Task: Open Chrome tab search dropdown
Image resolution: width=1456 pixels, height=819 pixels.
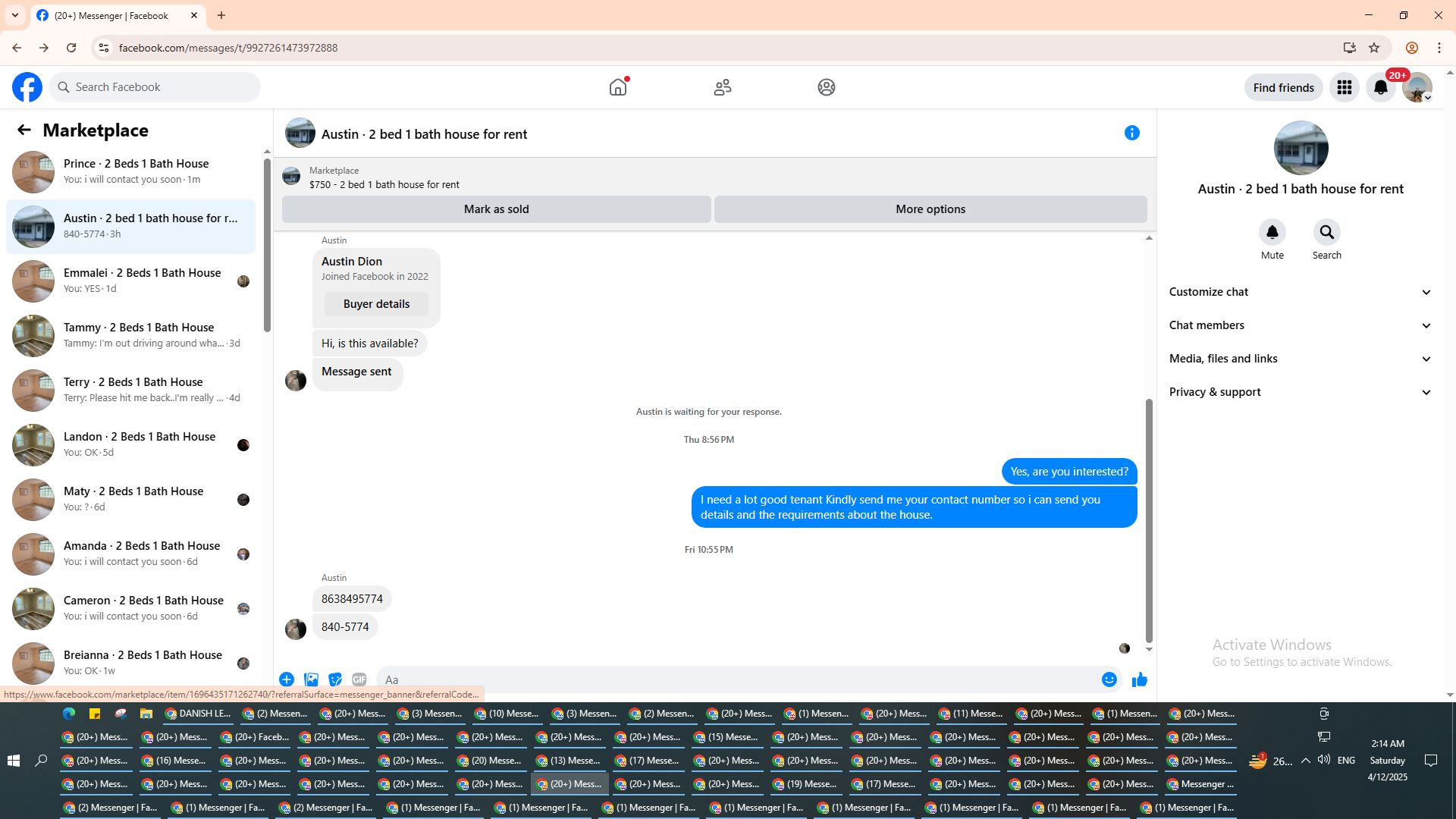Action: click(x=15, y=15)
